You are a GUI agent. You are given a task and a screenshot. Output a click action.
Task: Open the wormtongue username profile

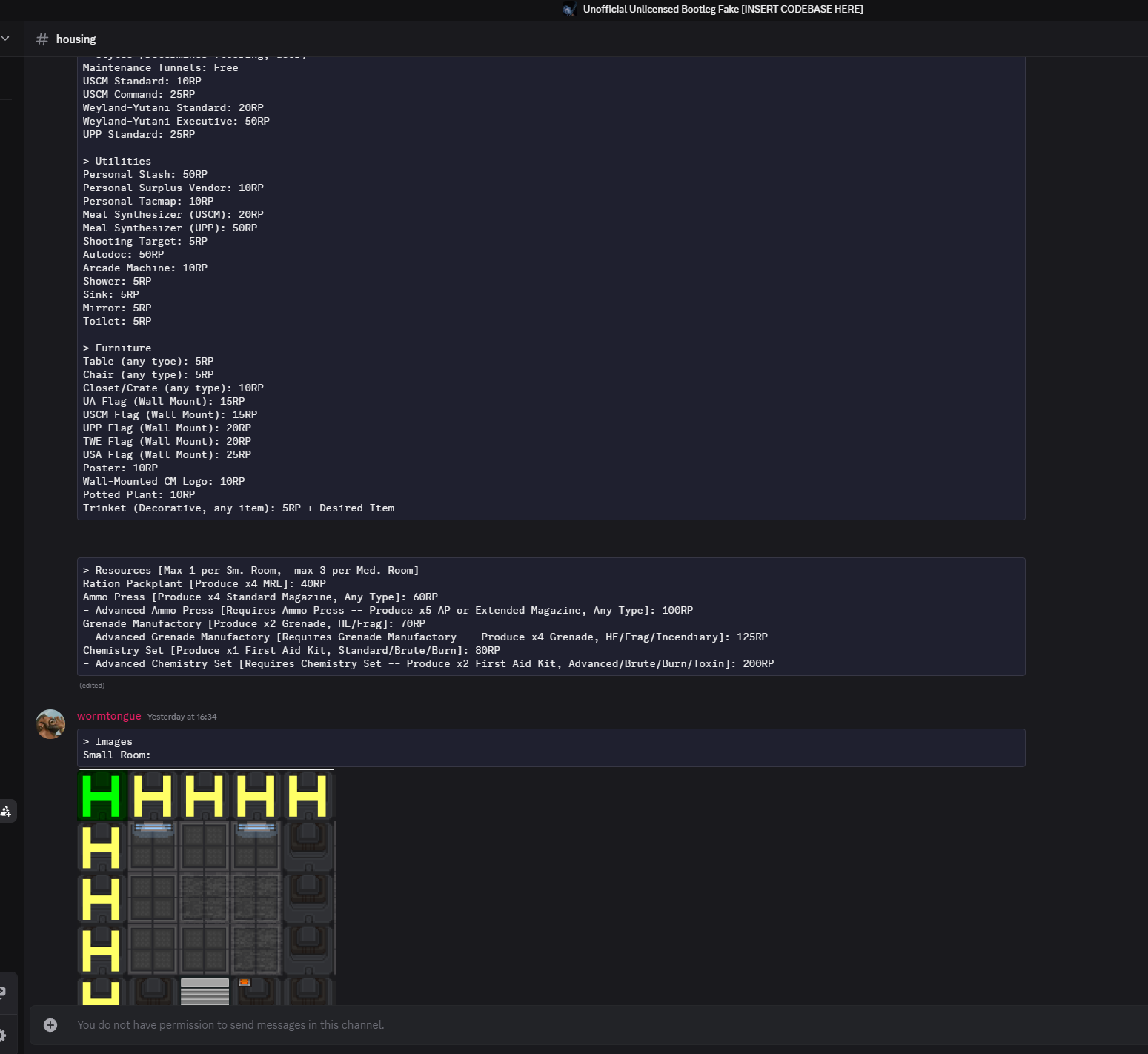tap(109, 716)
